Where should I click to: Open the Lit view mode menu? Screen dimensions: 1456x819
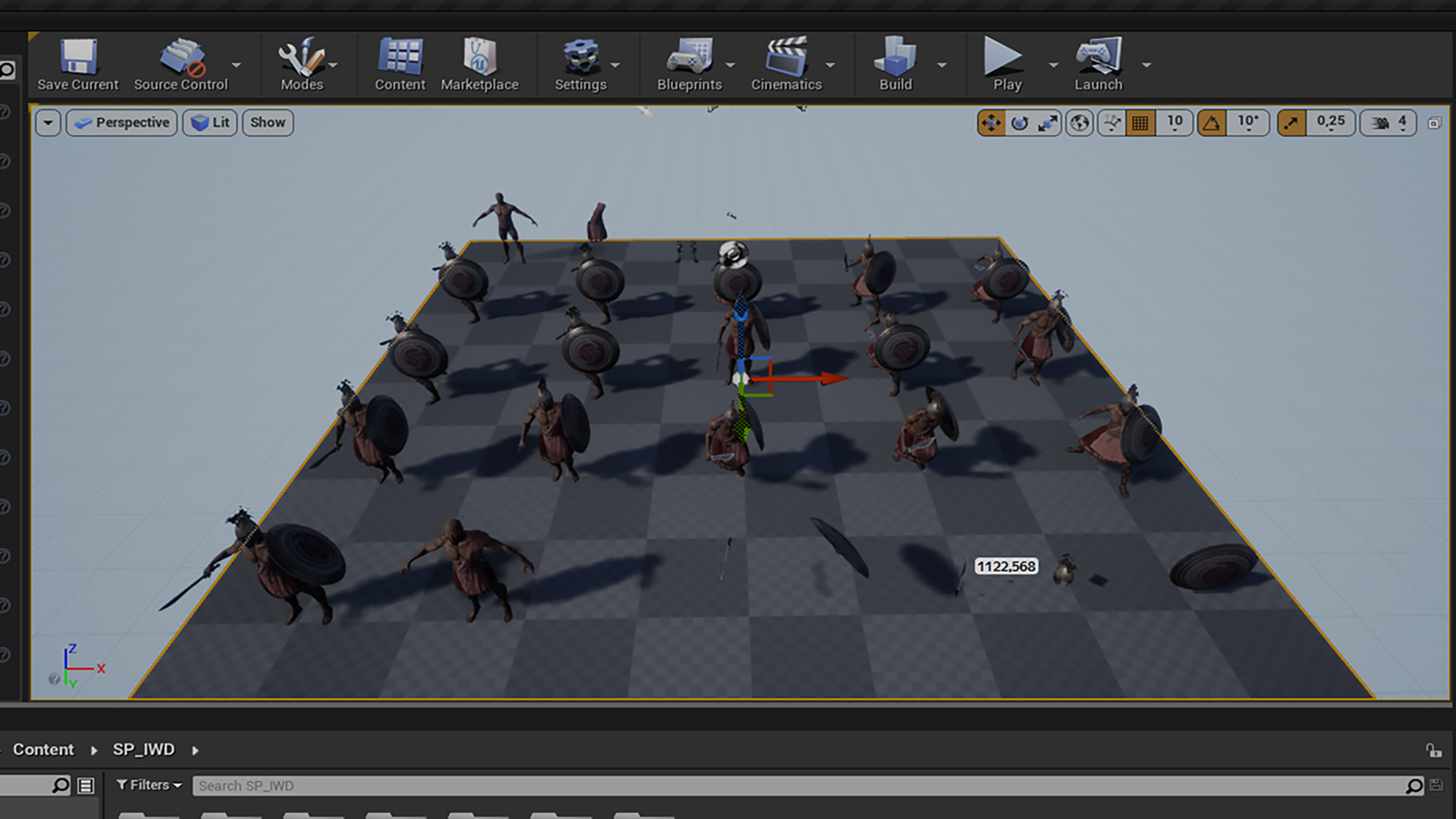click(210, 123)
